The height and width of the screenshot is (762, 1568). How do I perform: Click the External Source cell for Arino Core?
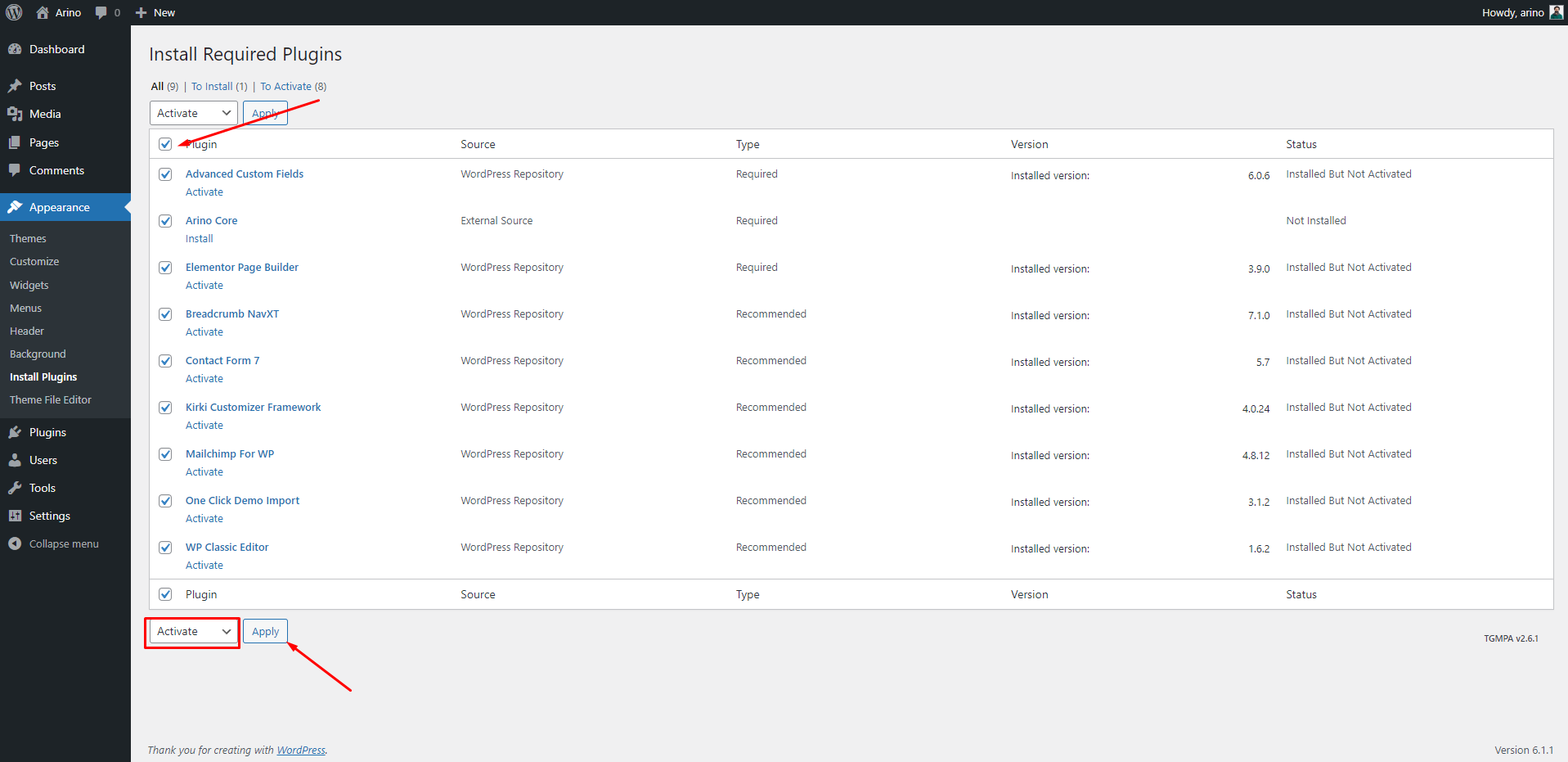(x=496, y=220)
